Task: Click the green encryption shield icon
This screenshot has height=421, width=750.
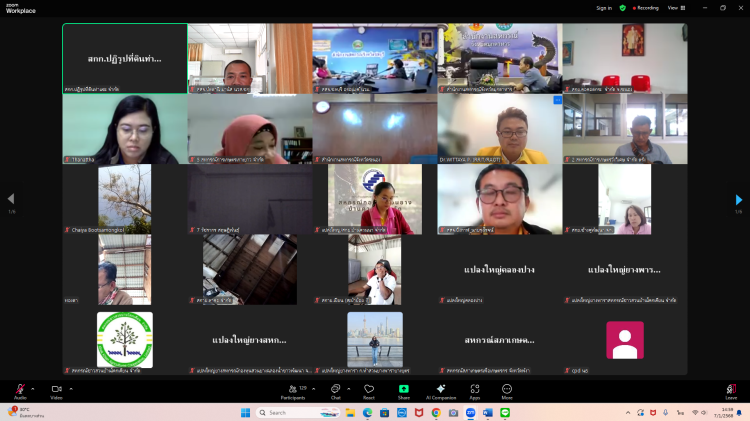Action: click(622, 8)
